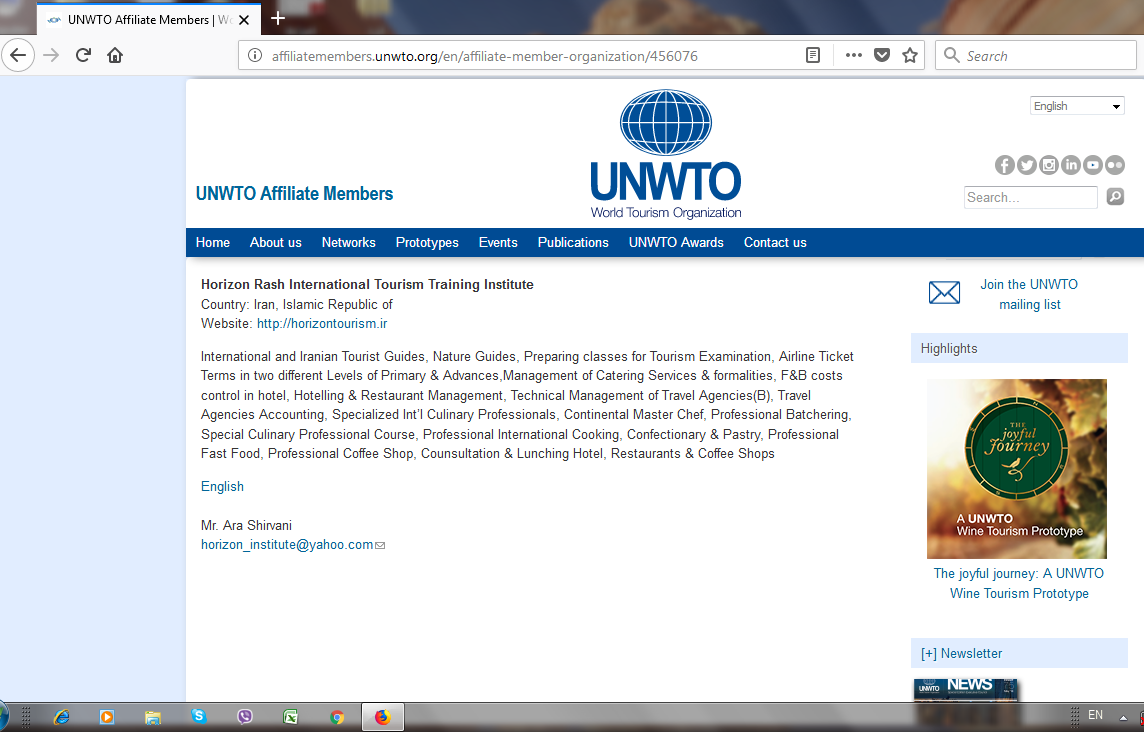Click the browser address bar URL
The height and width of the screenshot is (733, 1144).
tap(484, 56)
